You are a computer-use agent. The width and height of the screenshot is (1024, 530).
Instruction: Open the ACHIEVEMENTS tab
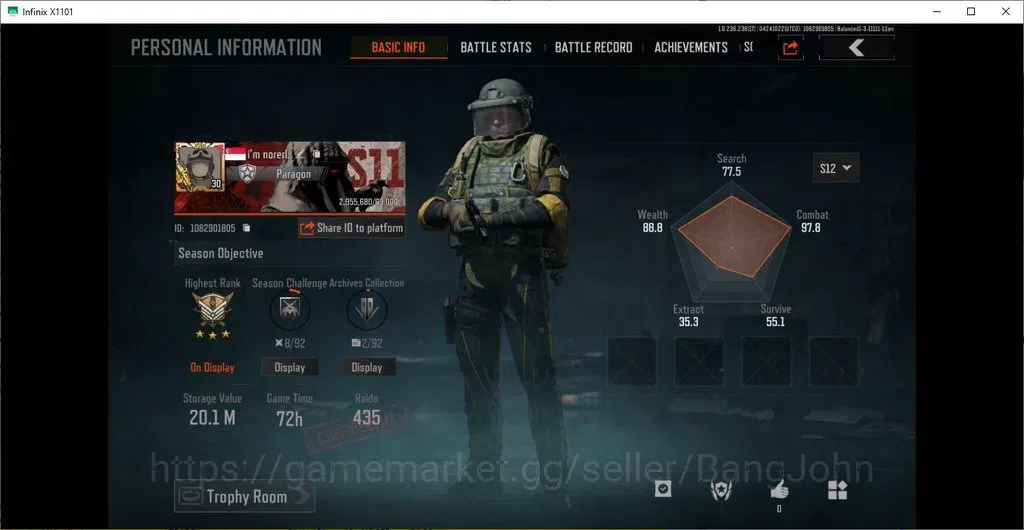(691, 48)
